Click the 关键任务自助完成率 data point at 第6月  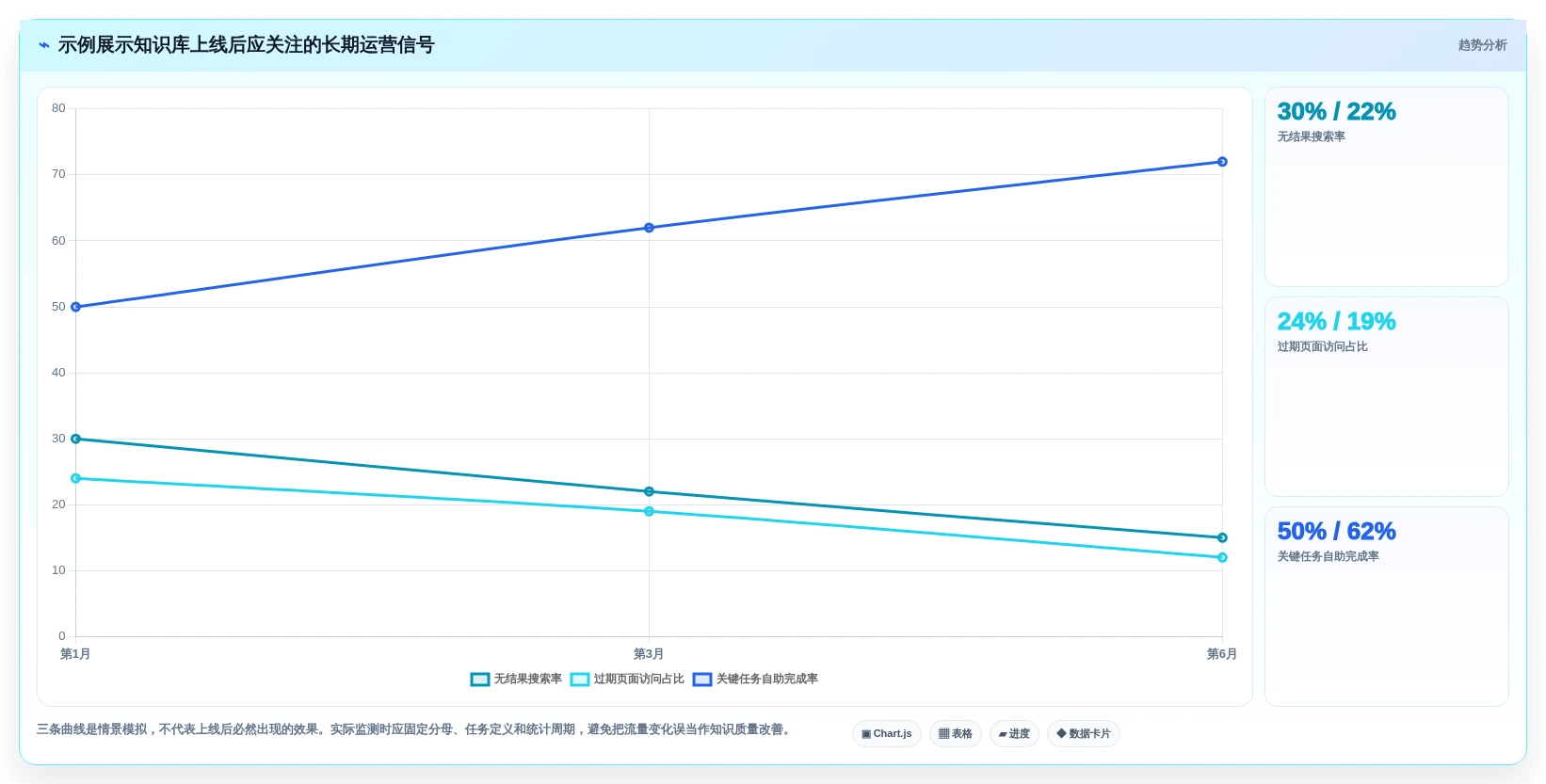tap(1222, 162)
